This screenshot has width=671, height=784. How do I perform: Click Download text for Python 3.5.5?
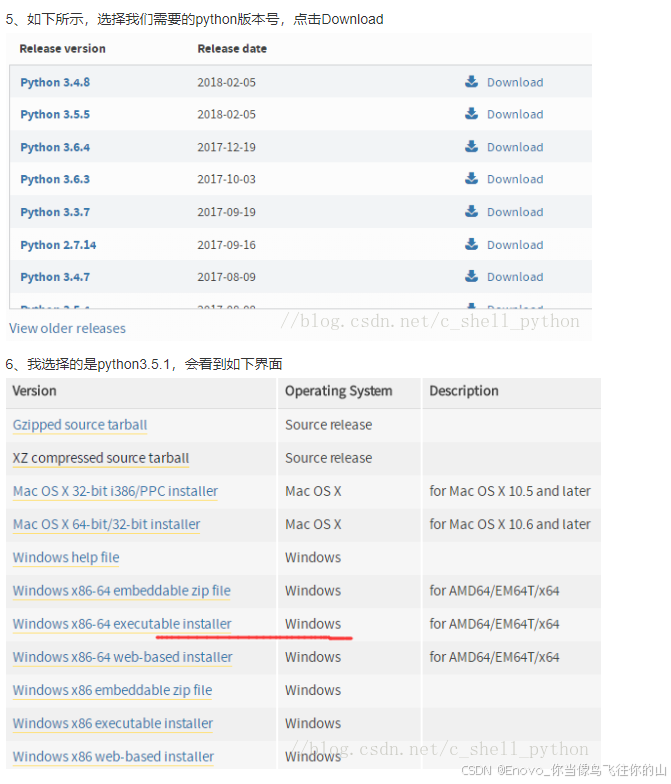[515, 114]
